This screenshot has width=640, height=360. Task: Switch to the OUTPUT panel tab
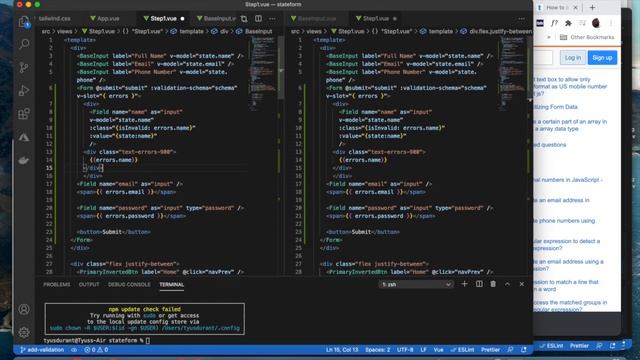[89, 284]
